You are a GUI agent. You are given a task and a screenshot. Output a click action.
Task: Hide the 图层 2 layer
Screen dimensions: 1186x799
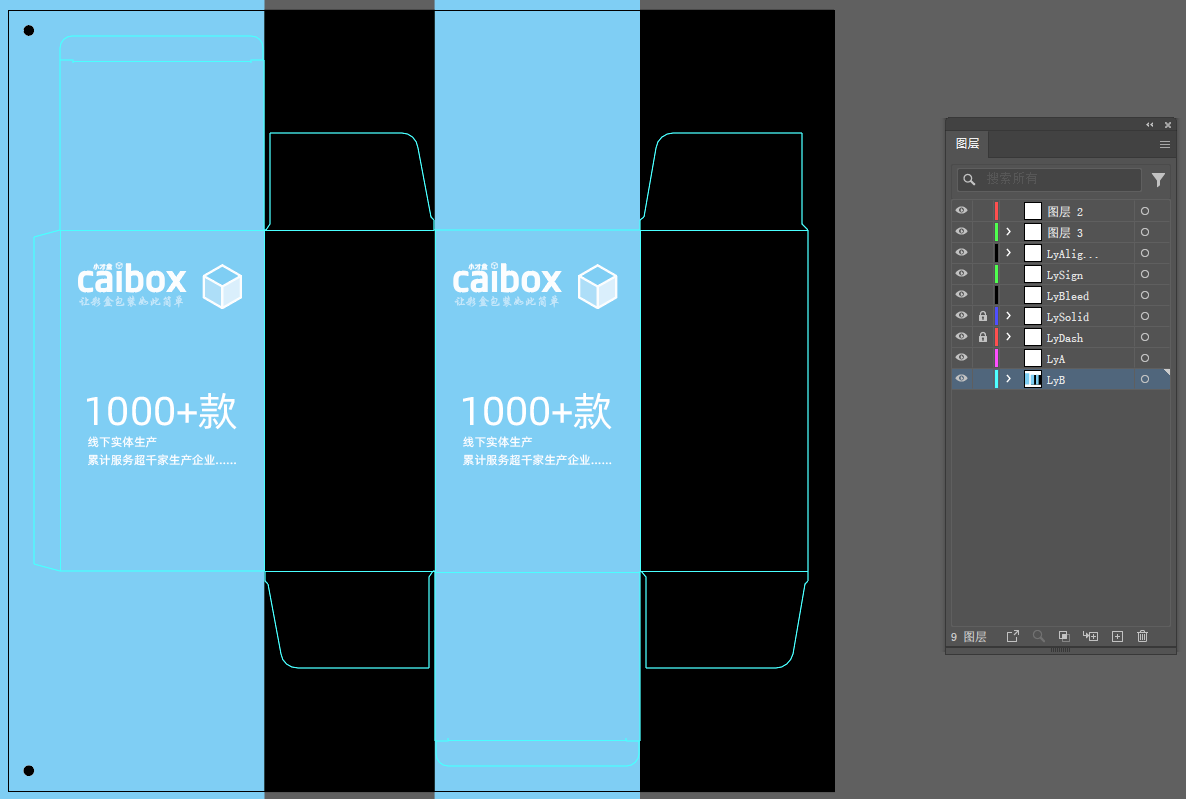tap(961, 211)
